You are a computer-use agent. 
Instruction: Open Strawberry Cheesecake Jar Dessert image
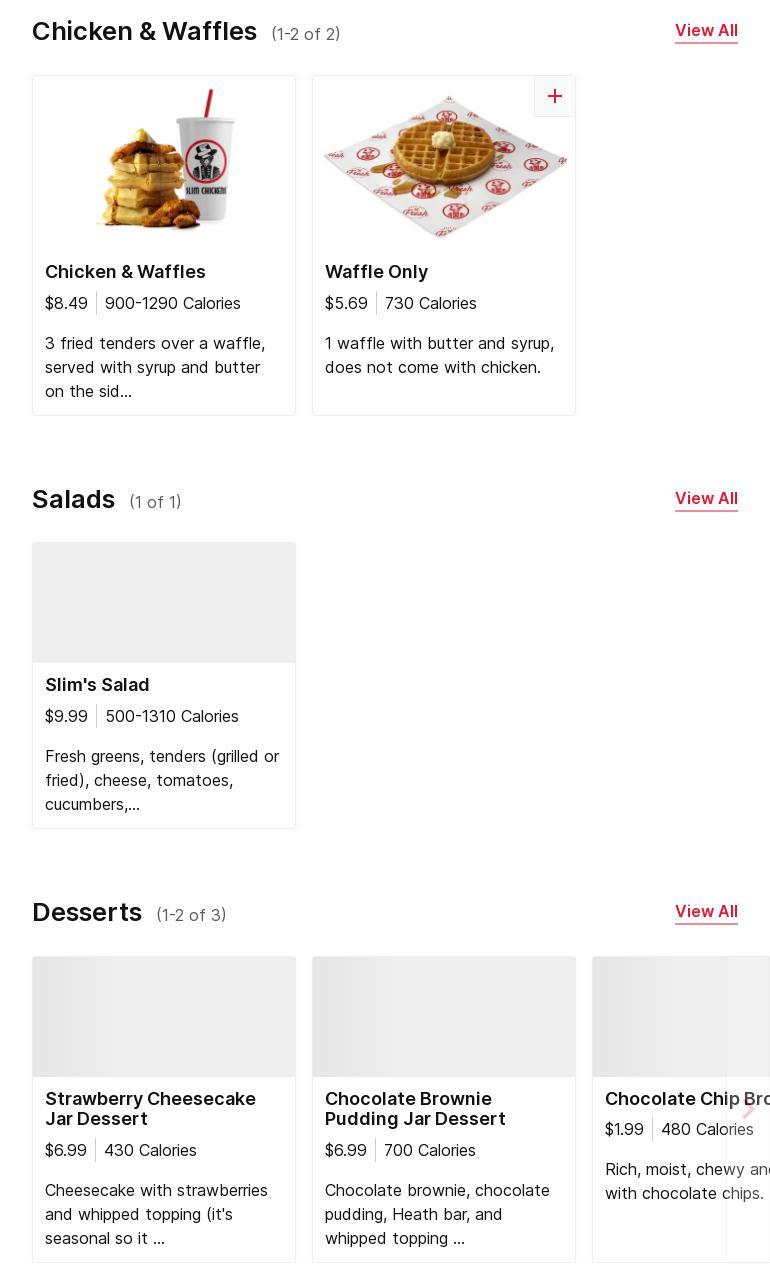[x=164, y=1017]
